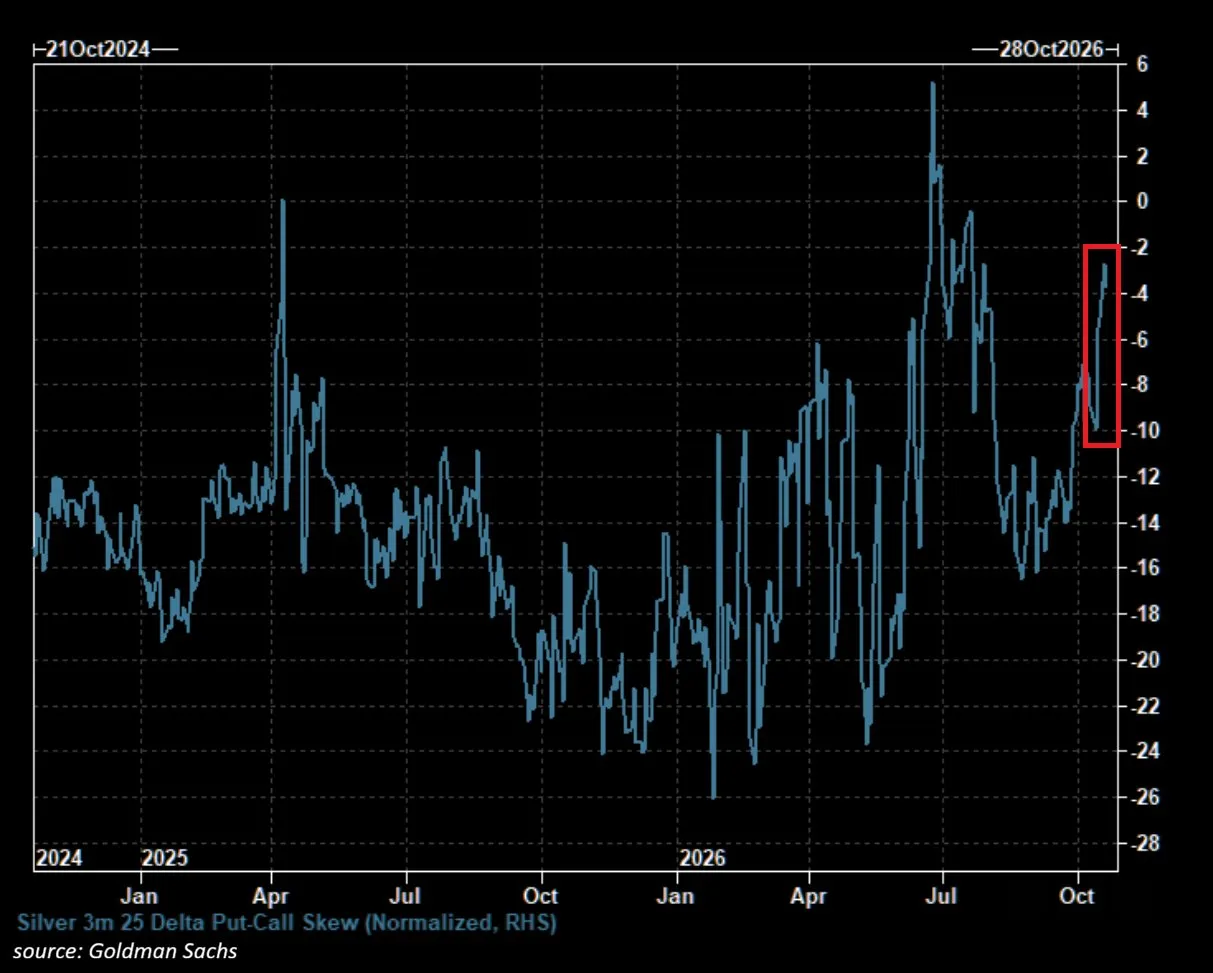
Task: Click the Jan label under 2026
Action: pyautogui.click(x=677, y=895)
